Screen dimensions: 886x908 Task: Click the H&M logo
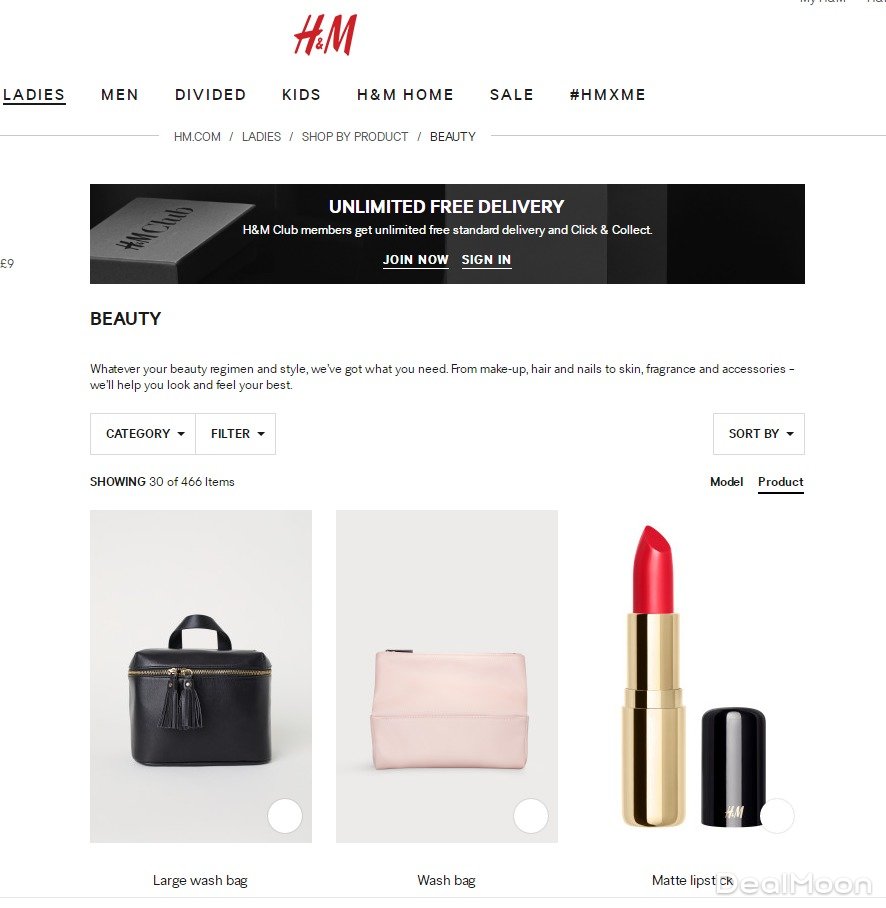[x=325, y=35]
